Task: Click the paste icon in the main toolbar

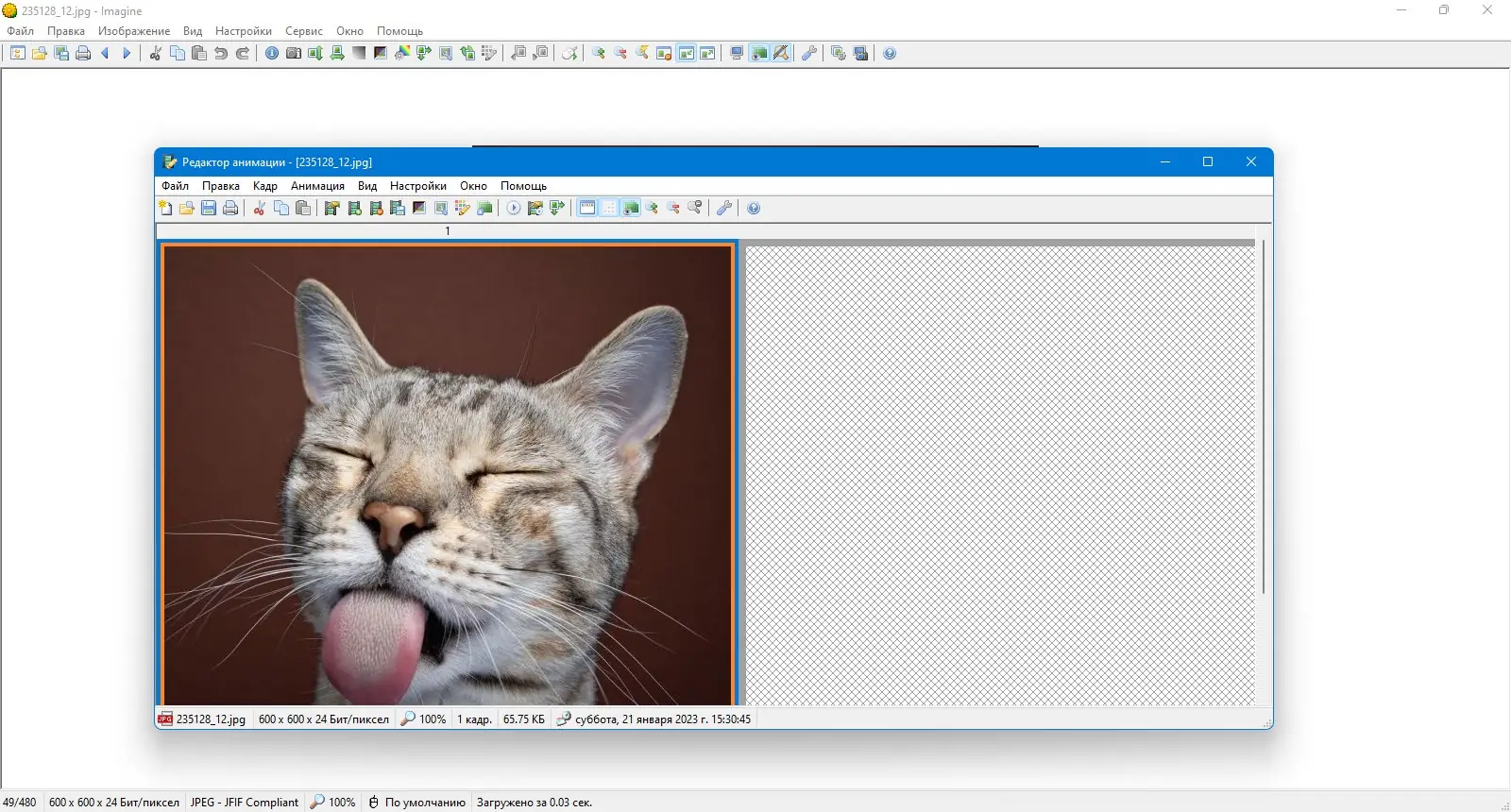Action: click(x=199, y=53)
